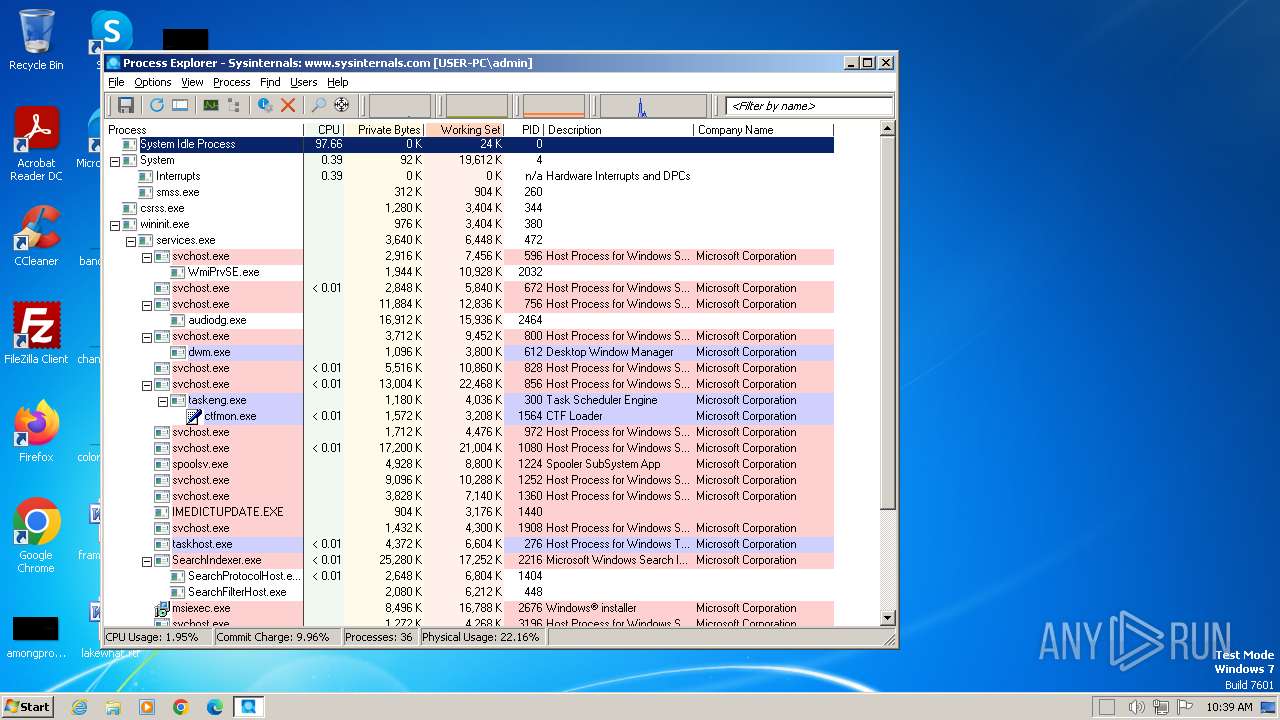Click the network tray icon
The height and width of the screenshot is (720, 1280).
pos(1160,707)
